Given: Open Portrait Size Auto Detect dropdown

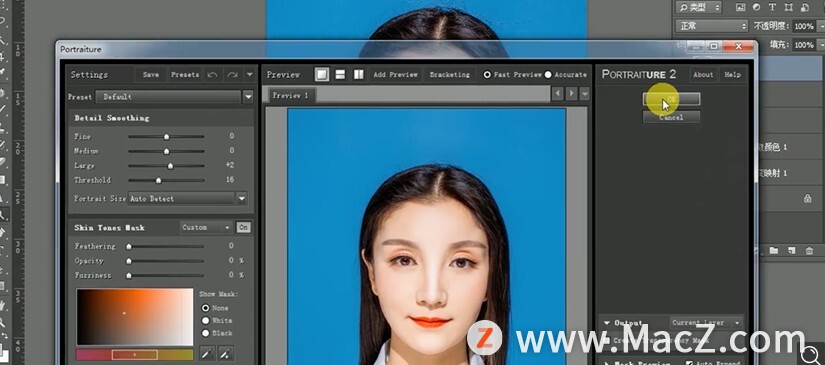Looking at the screenshot, I should (242, 199).
